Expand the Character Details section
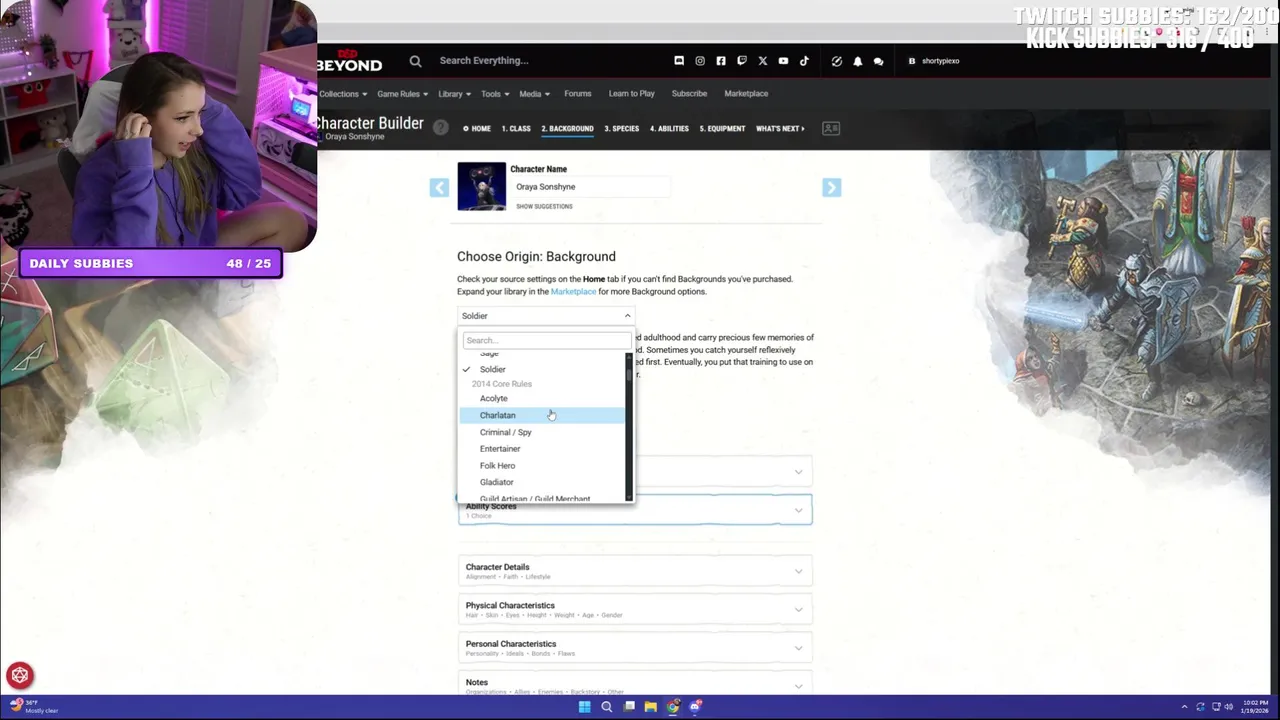Screen dimensions: 1280x720 [x=635, y=571]
